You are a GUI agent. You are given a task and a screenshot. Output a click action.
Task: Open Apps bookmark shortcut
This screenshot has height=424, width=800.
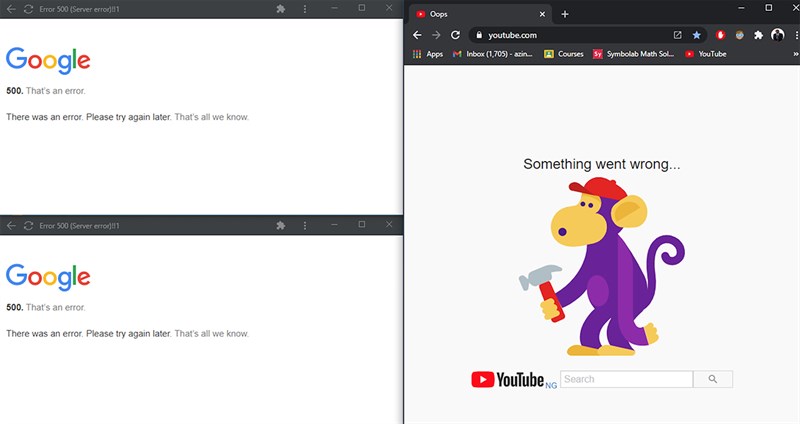[x=428, y=54]
